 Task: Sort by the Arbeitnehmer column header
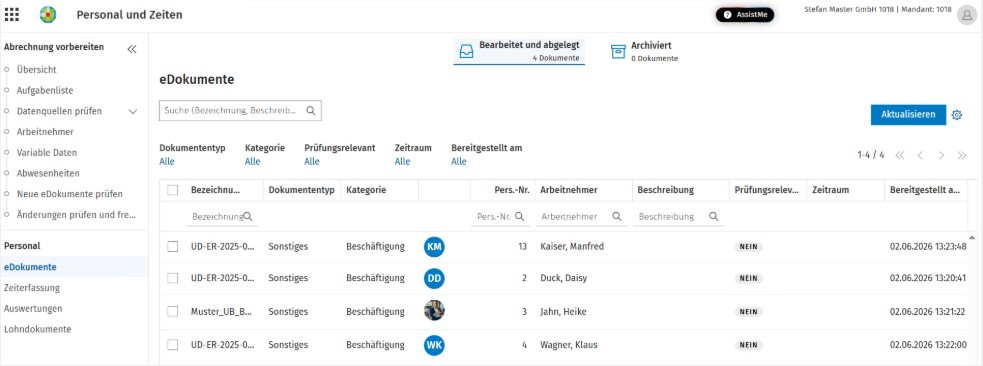tap(569, 190)
